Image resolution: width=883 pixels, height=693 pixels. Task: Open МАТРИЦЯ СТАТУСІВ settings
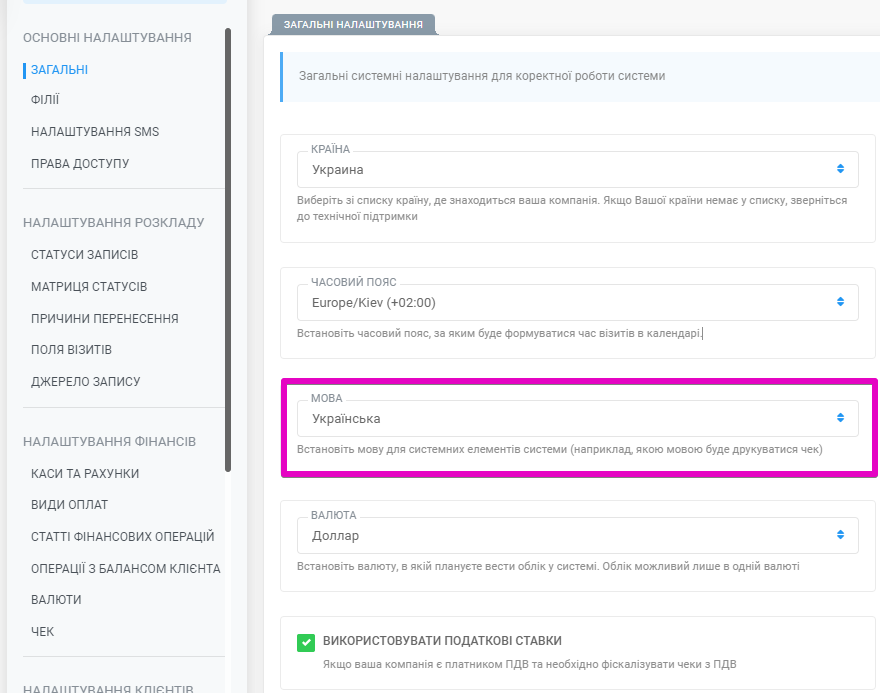(x=89, y=287)
